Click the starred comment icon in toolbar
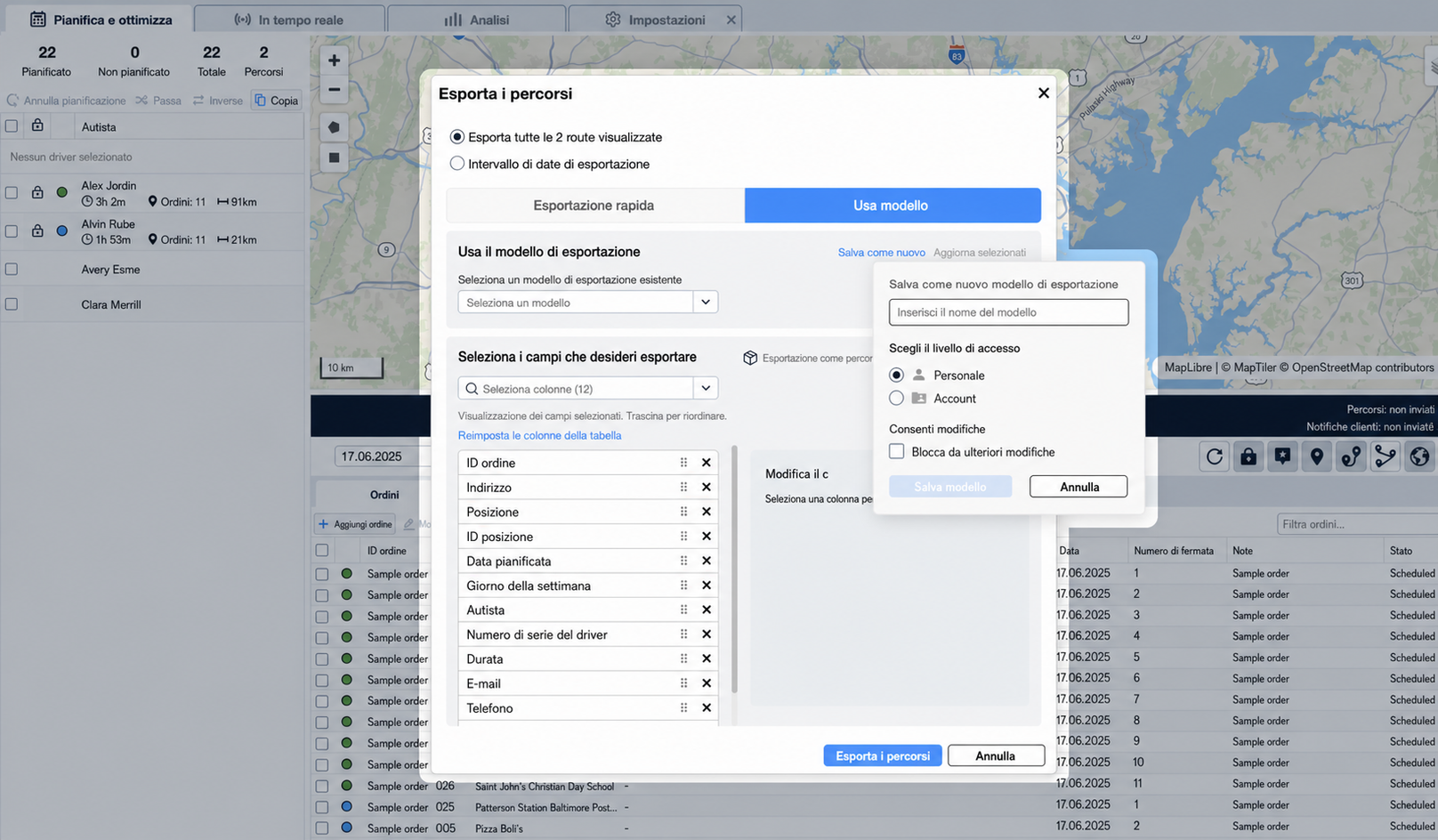The height and width of the screenshot is (840, 1438). [x=1282, y=456]
